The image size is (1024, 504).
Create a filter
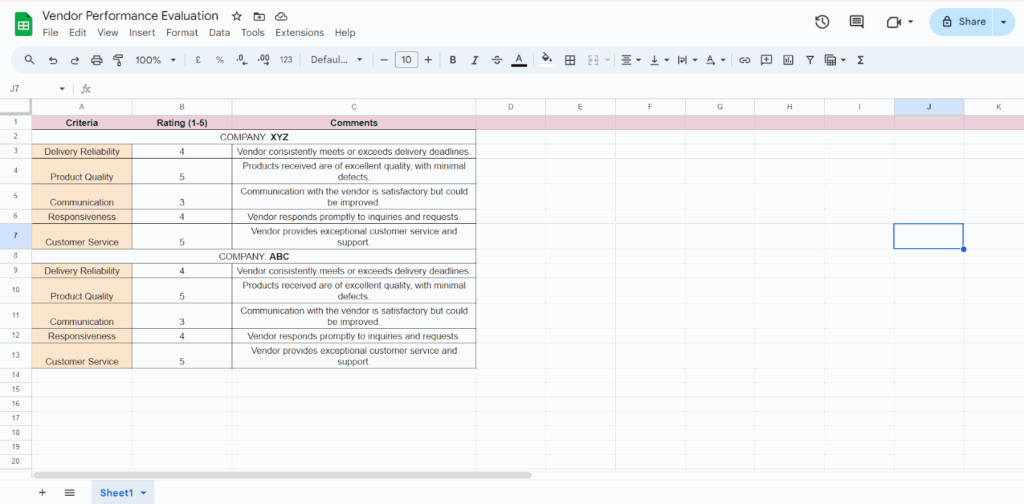[x=810, y=60]
